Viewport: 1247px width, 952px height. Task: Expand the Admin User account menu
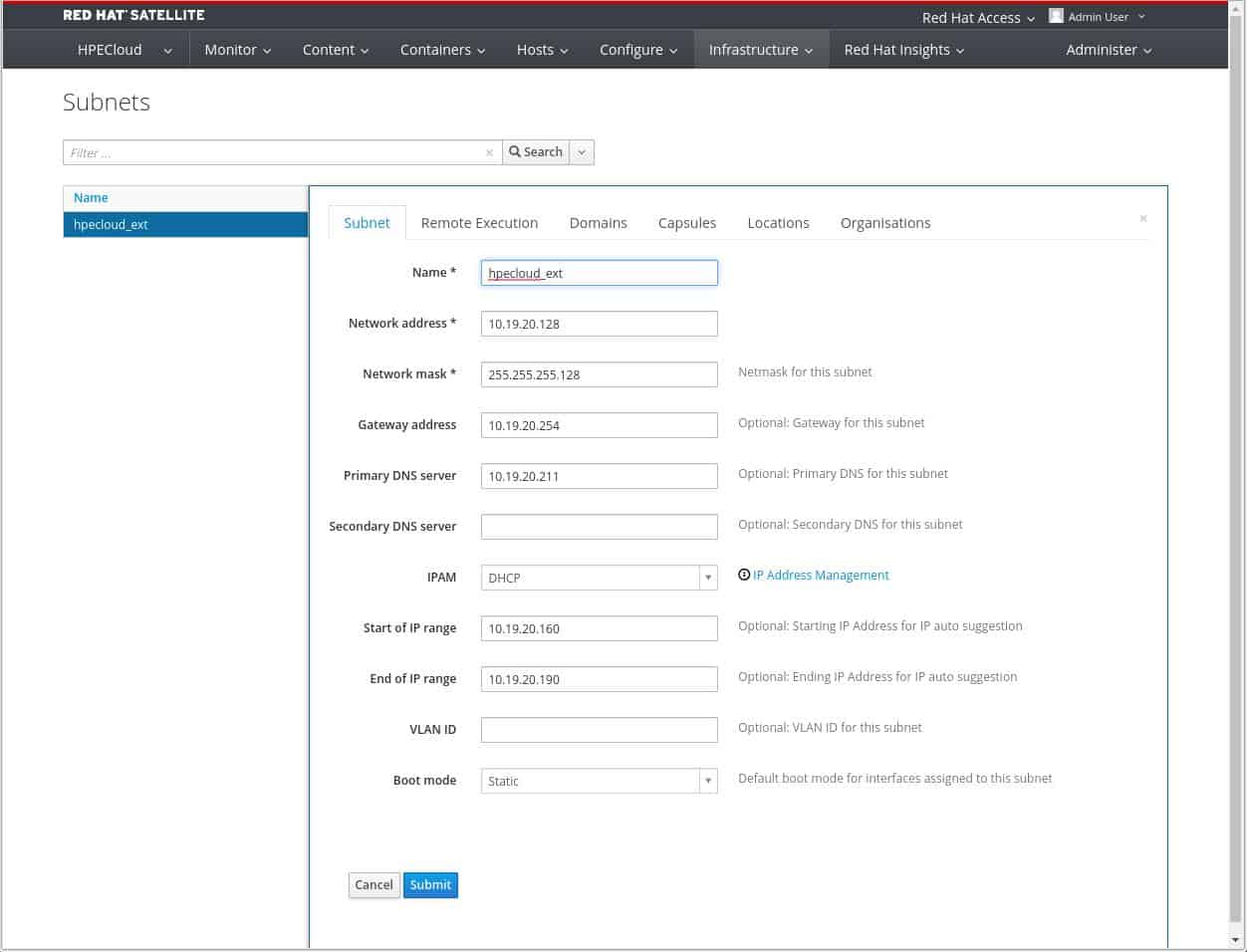point(1107,16)
